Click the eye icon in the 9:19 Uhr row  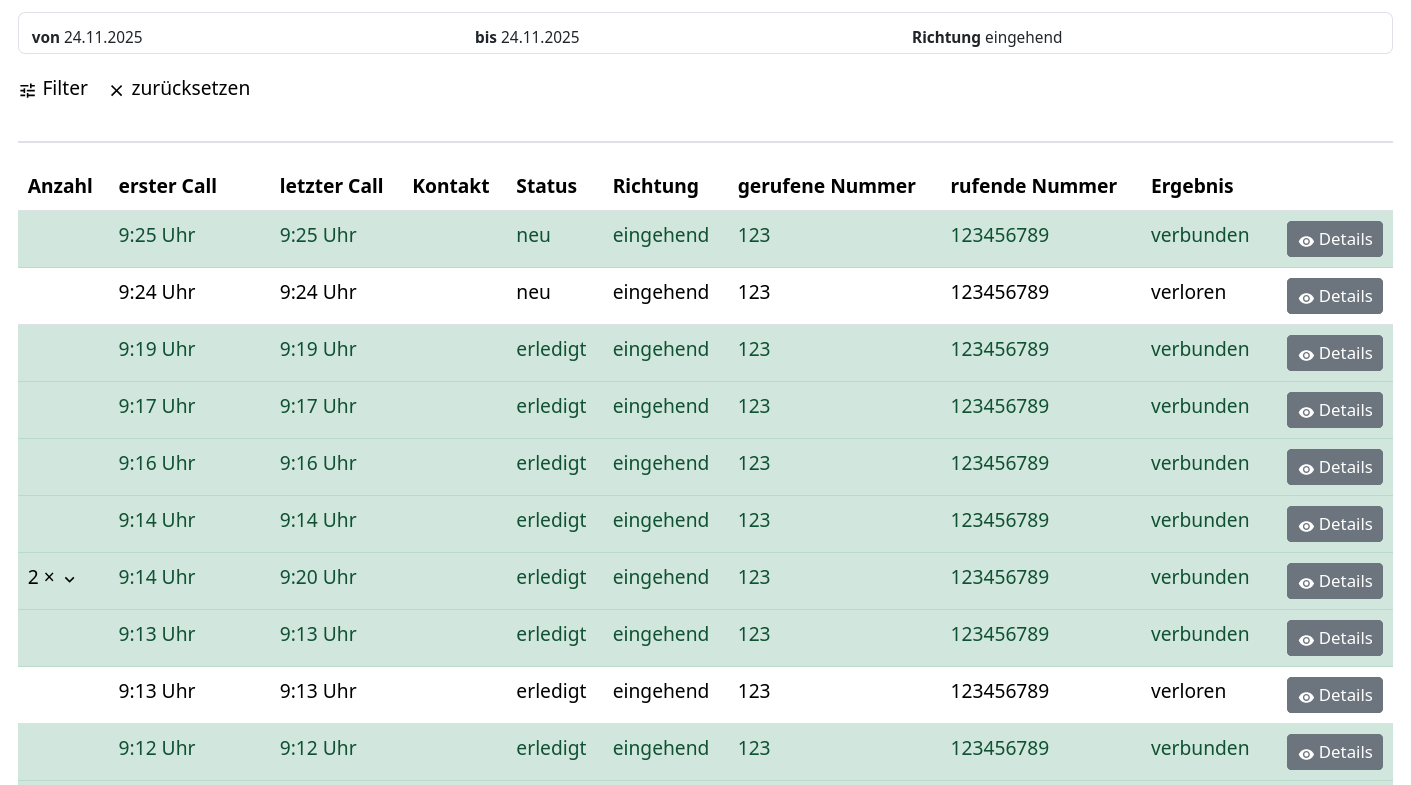pos(1306,355)
